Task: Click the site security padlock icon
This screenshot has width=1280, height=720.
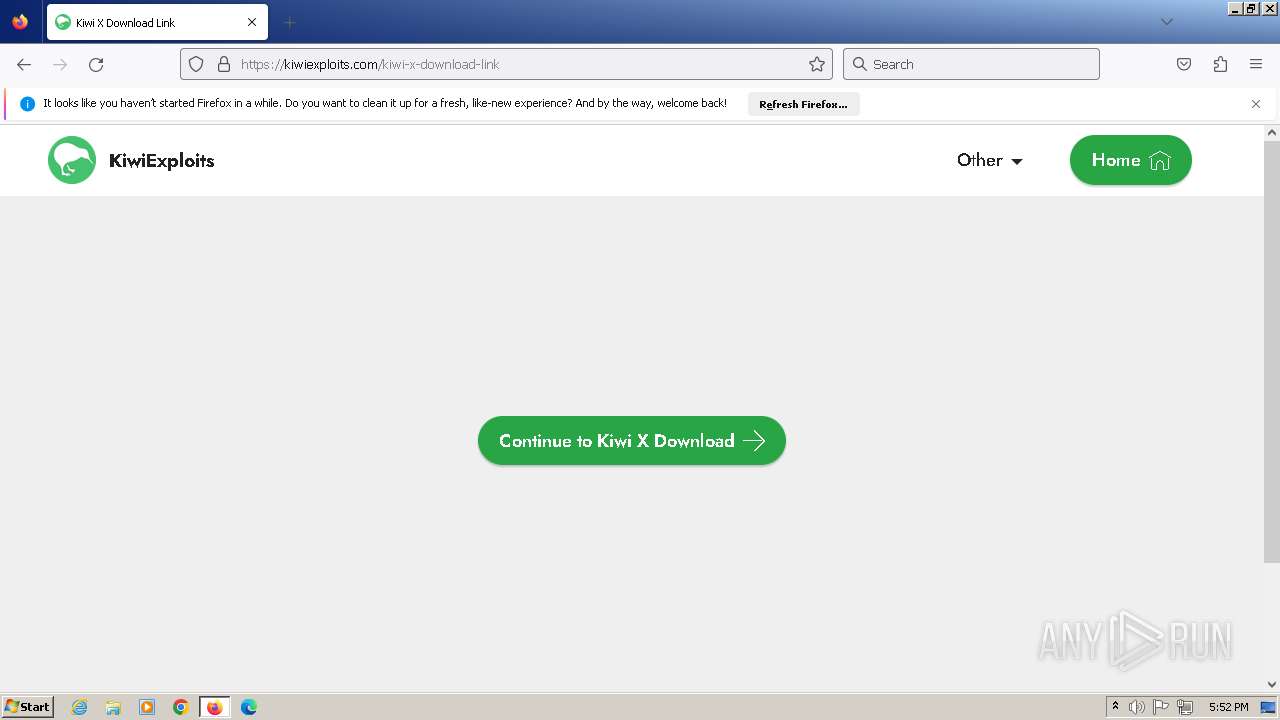Action: pos(224,64)
